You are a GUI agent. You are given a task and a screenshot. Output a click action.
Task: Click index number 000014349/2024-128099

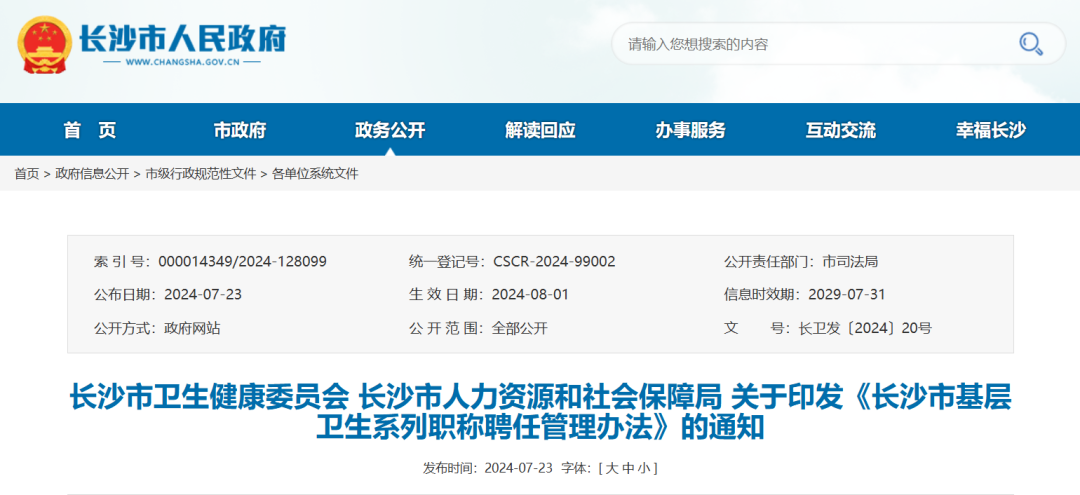point(242,262)
